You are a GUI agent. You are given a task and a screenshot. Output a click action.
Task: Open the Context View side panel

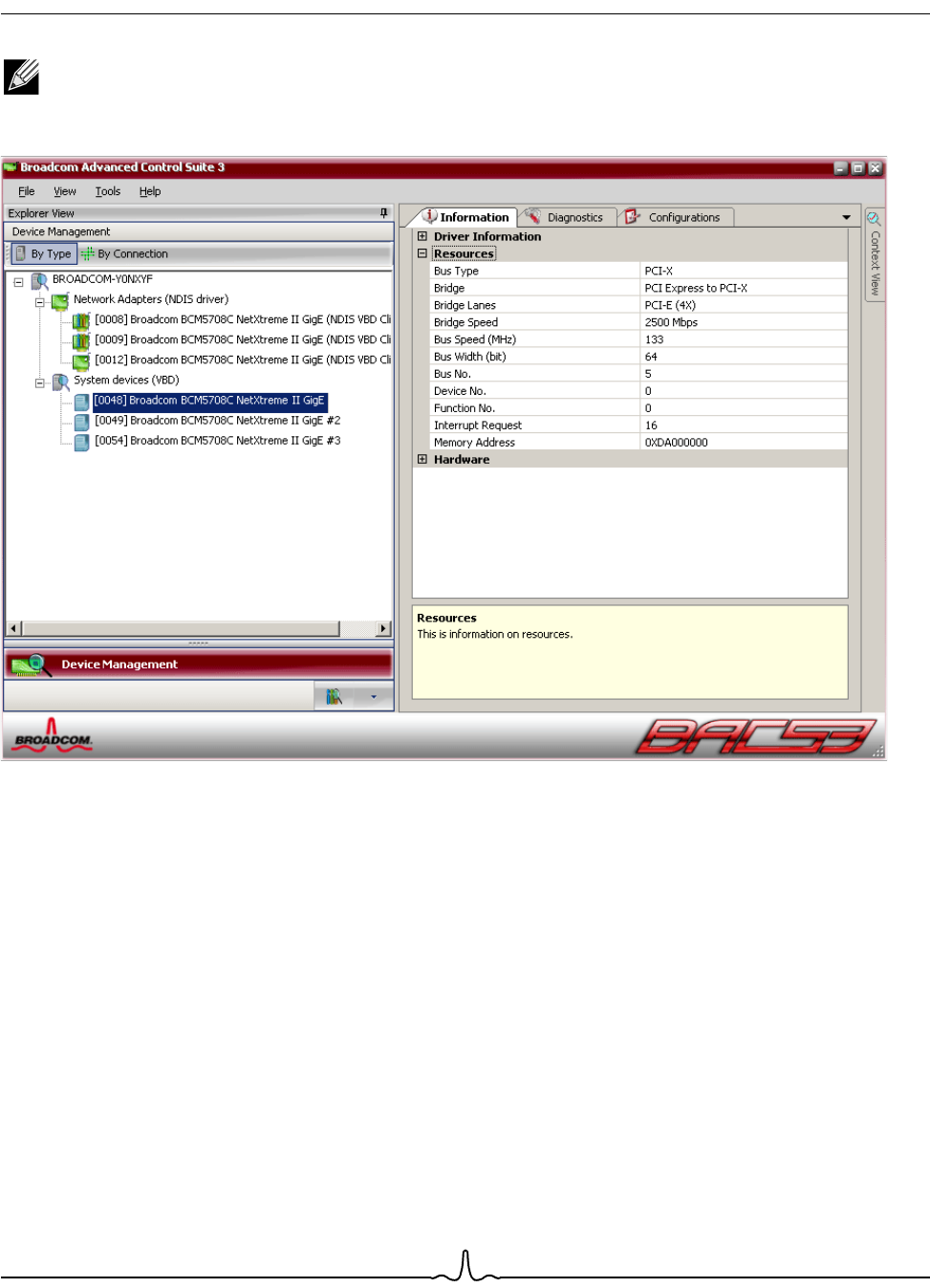tap(874, 254)
